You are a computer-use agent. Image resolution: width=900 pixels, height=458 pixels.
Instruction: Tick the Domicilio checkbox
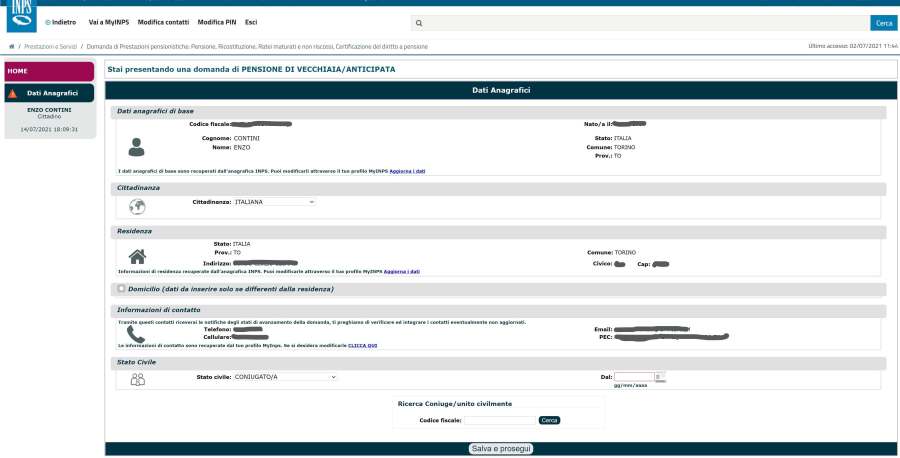121,289
